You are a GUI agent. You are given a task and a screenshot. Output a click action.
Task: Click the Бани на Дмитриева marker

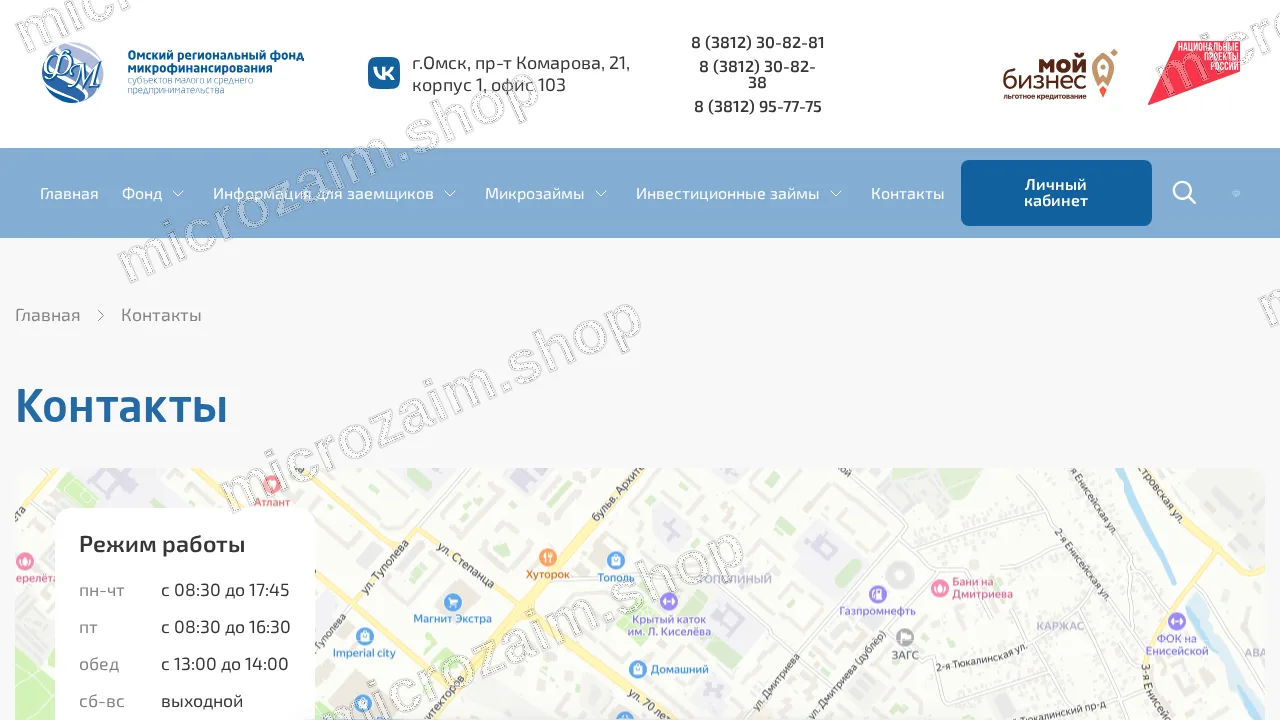[940, 588]
